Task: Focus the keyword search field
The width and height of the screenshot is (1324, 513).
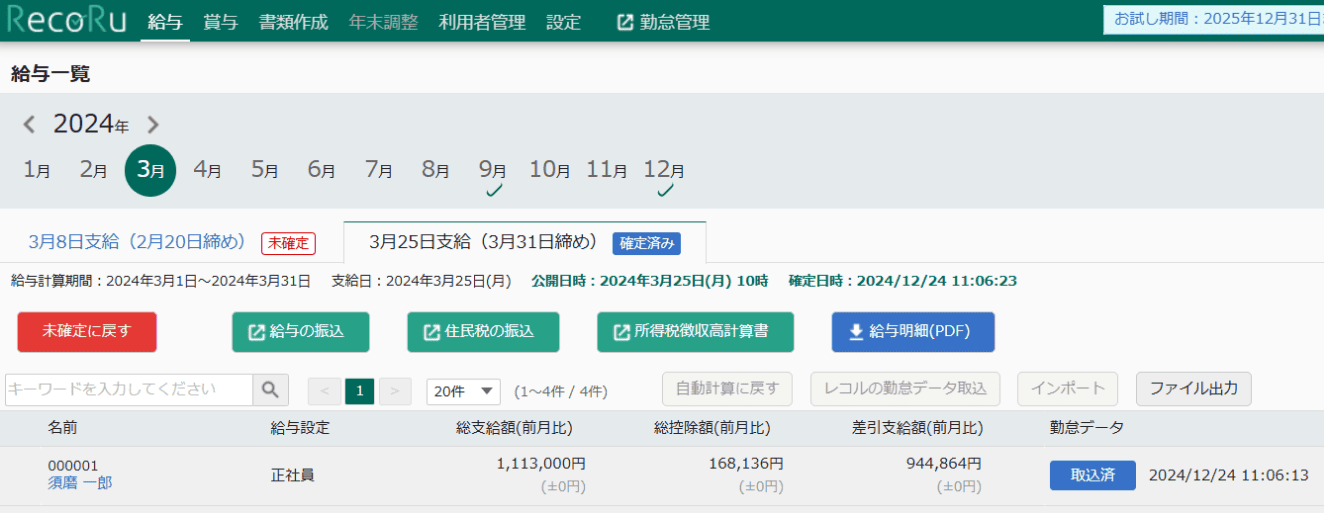Action: click(x=128, y=389)
